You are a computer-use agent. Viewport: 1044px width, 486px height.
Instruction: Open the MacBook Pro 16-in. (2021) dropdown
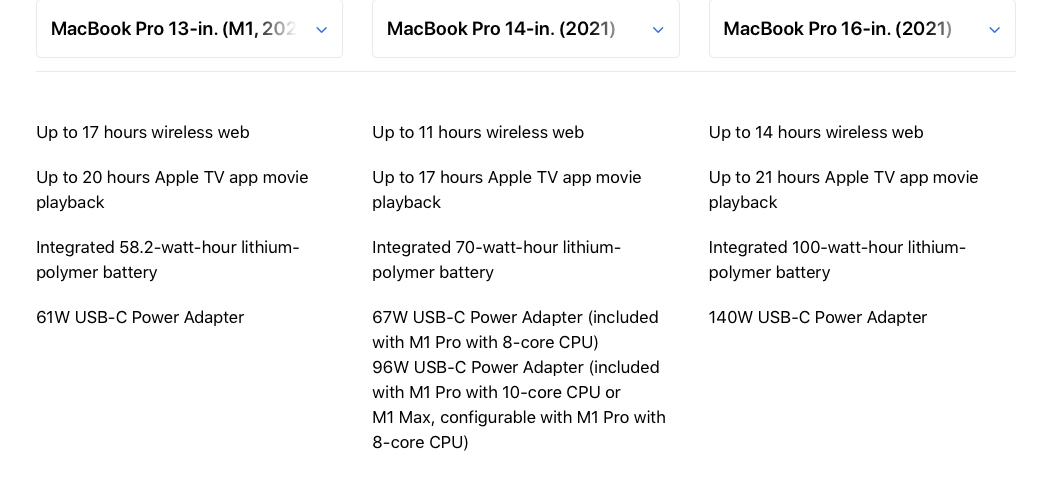pos(837,29)
